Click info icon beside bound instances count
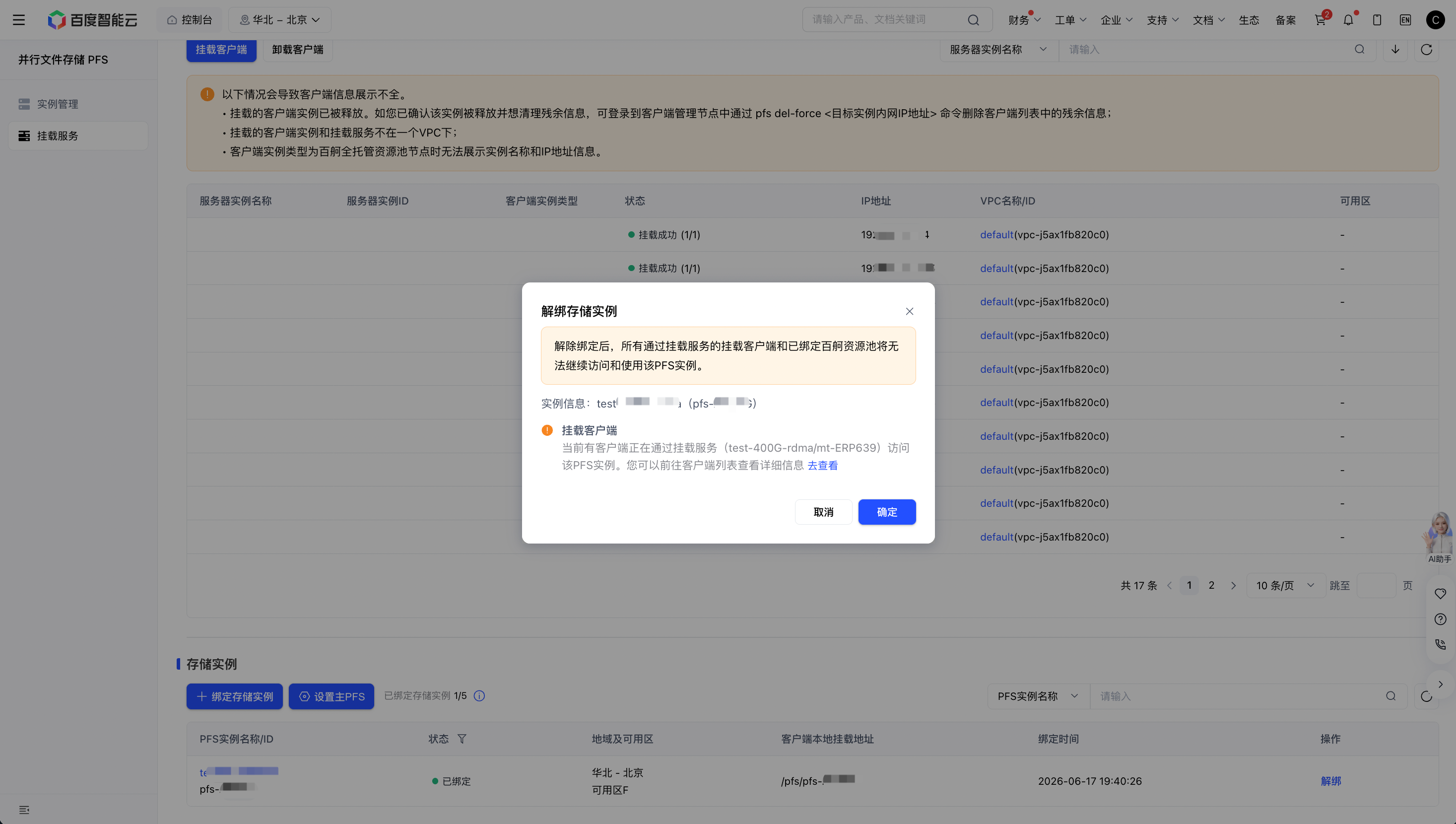 pos(479,696)
